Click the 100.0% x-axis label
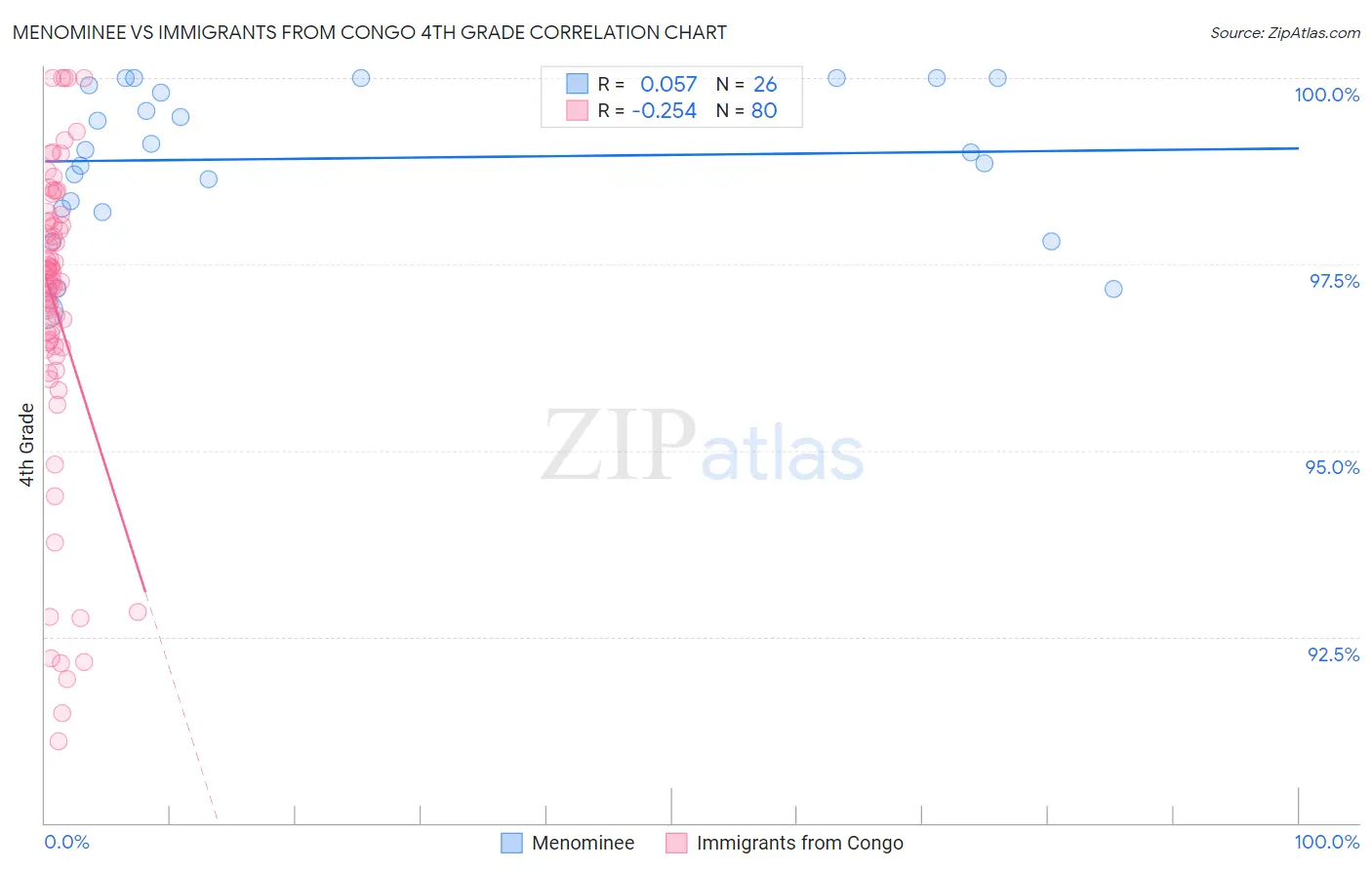 pyautogui.click(x=1327, y=842)
